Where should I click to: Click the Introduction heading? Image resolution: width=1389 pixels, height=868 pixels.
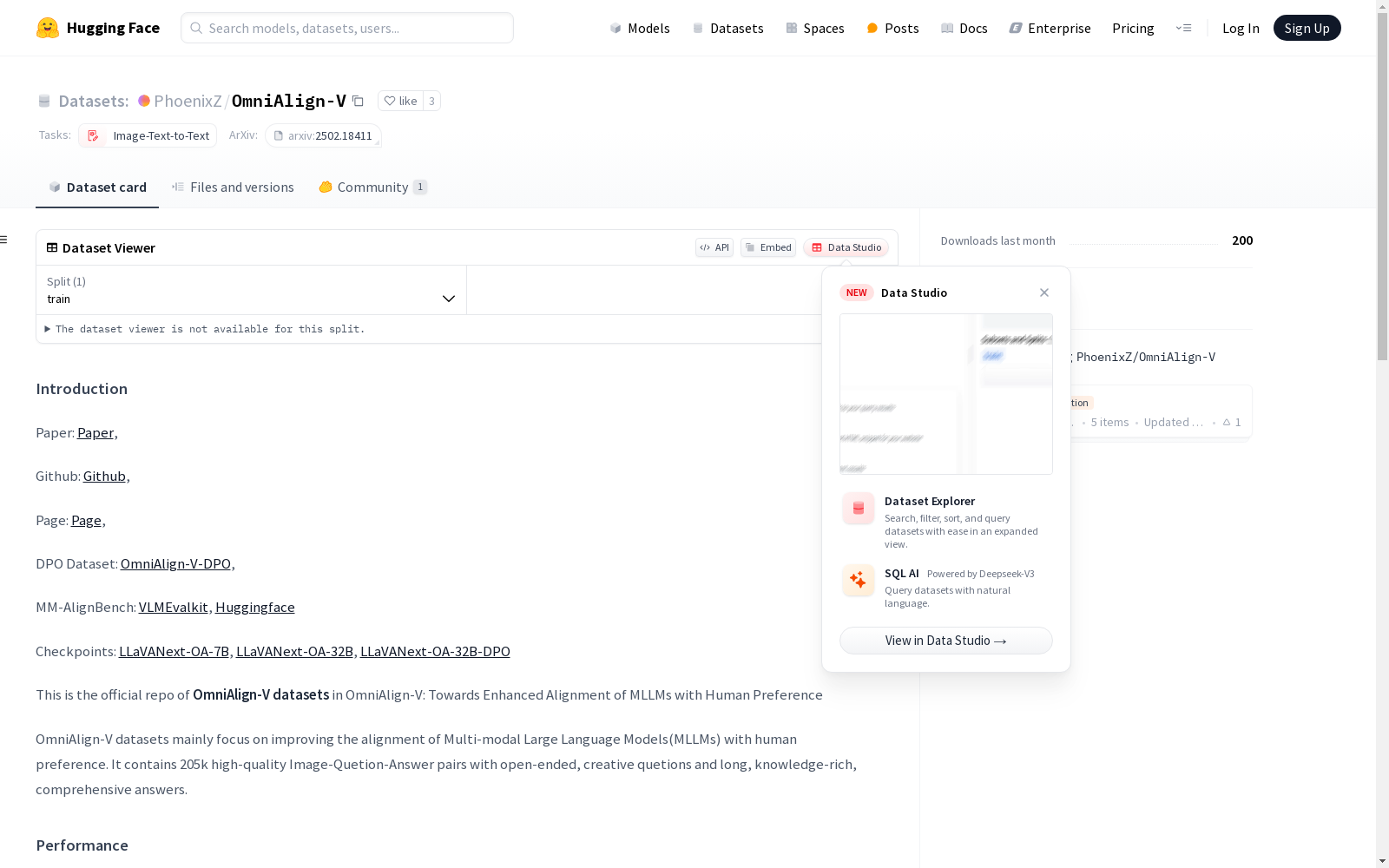tap(82, 389)
